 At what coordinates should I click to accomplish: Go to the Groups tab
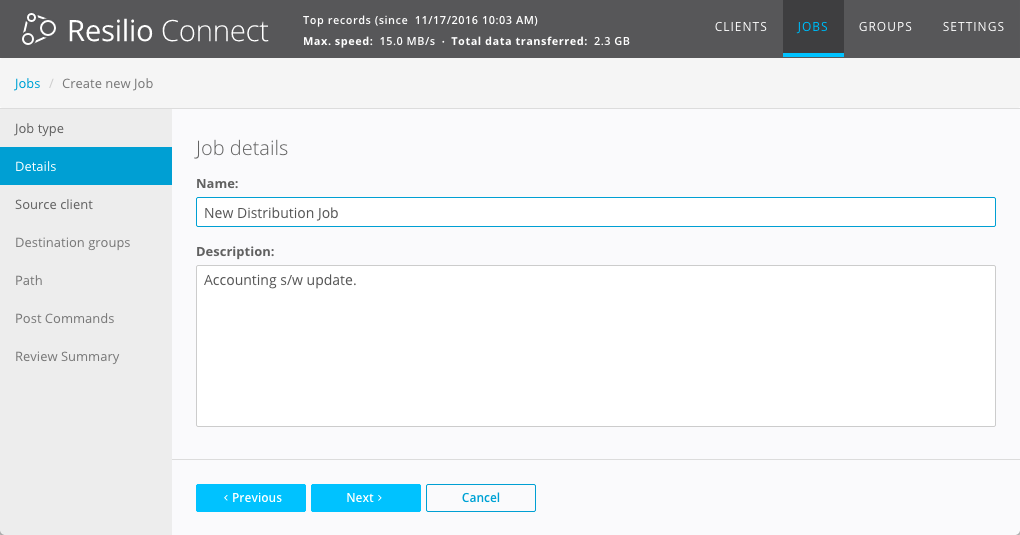(x=885, y=27)
